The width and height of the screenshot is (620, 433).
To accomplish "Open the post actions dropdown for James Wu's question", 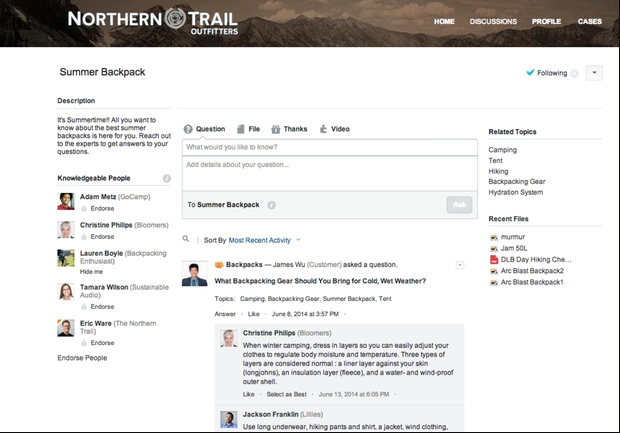I will [459, 265].
